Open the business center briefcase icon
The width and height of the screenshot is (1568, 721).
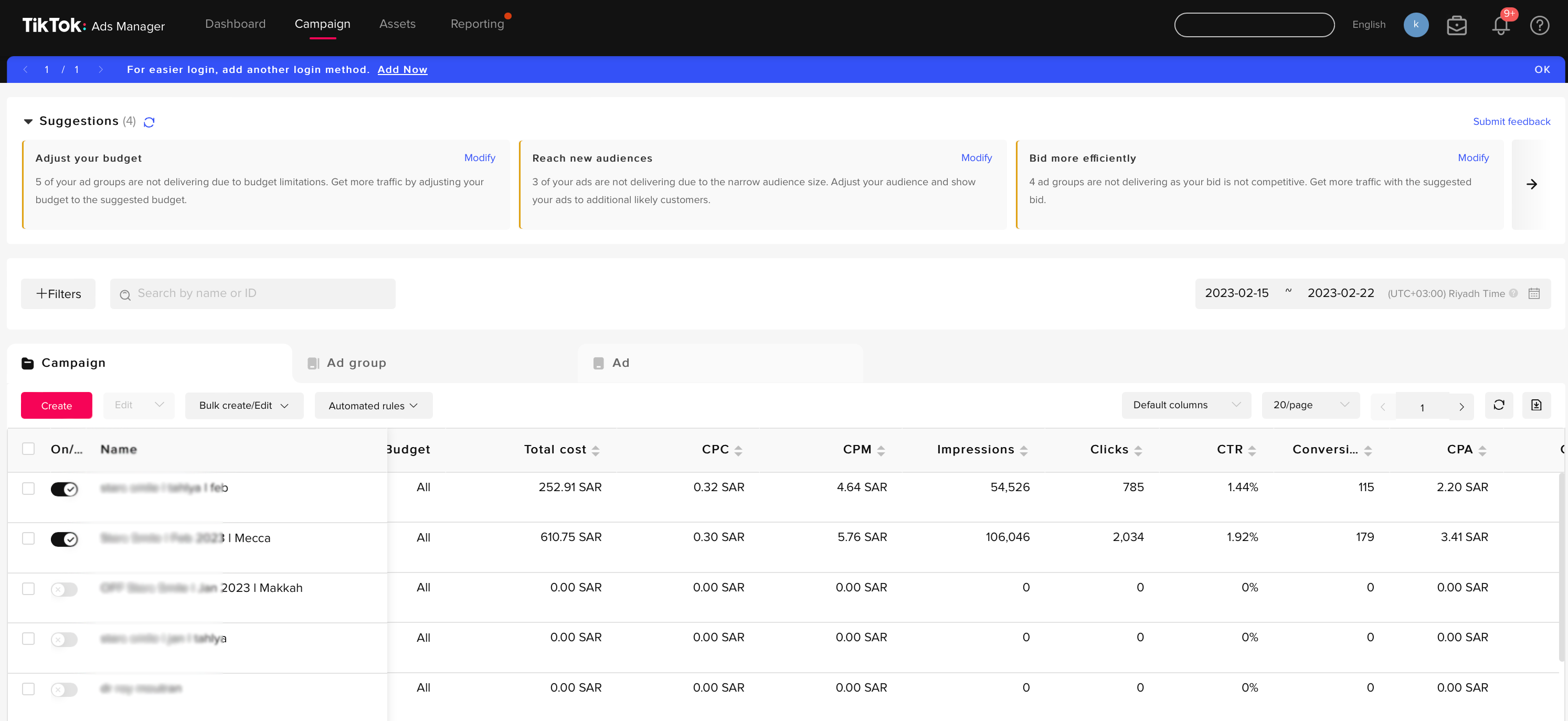[x=1457, y=26]
